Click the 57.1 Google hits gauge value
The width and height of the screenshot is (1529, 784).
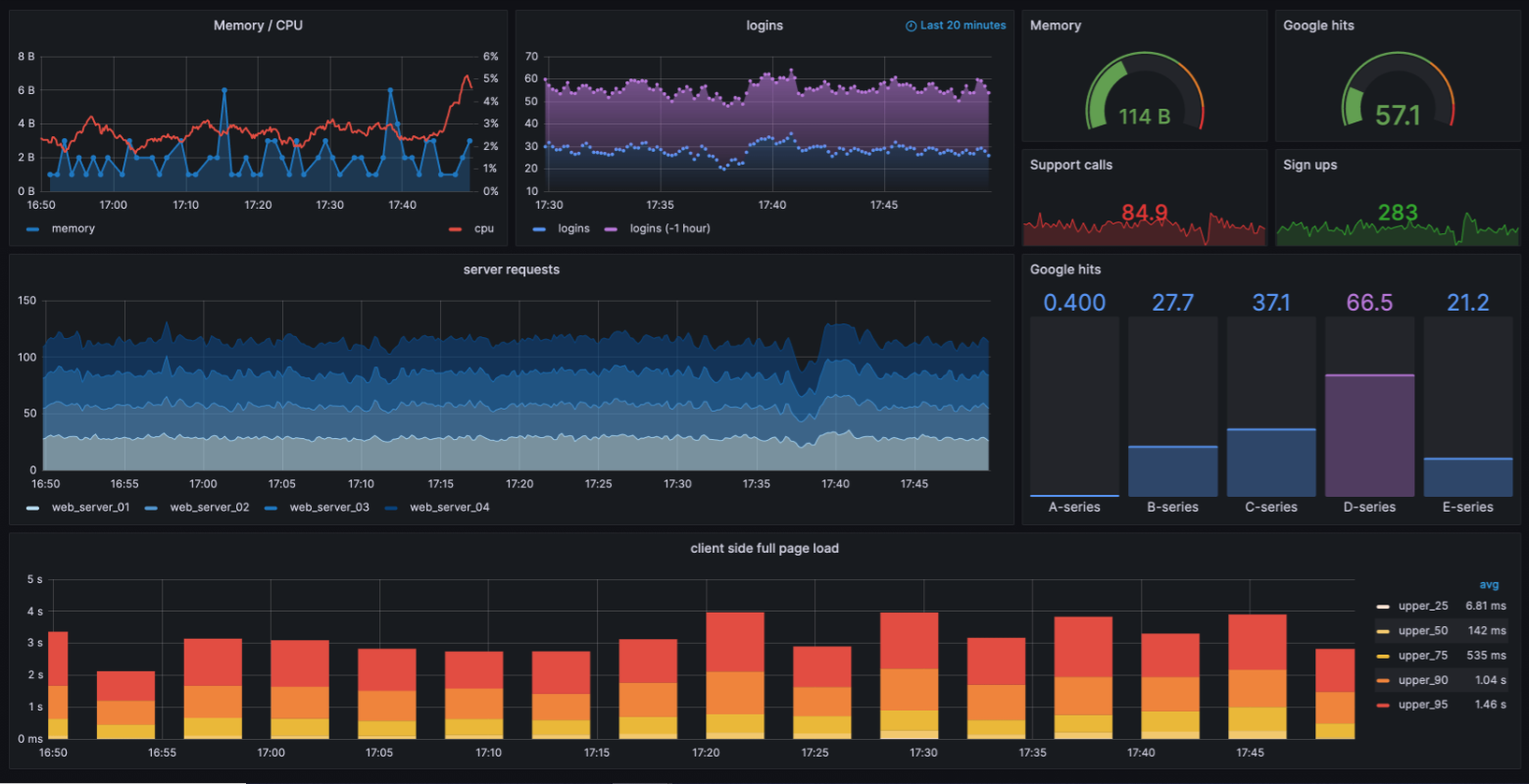point(1398,116)
